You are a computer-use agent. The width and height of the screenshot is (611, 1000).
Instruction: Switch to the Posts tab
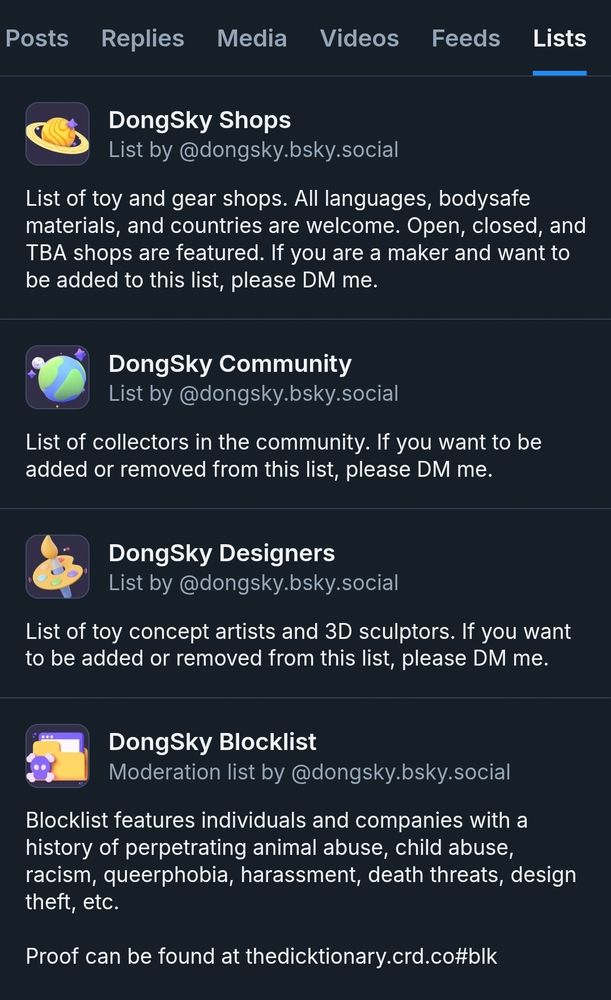(x=37, y=38)
